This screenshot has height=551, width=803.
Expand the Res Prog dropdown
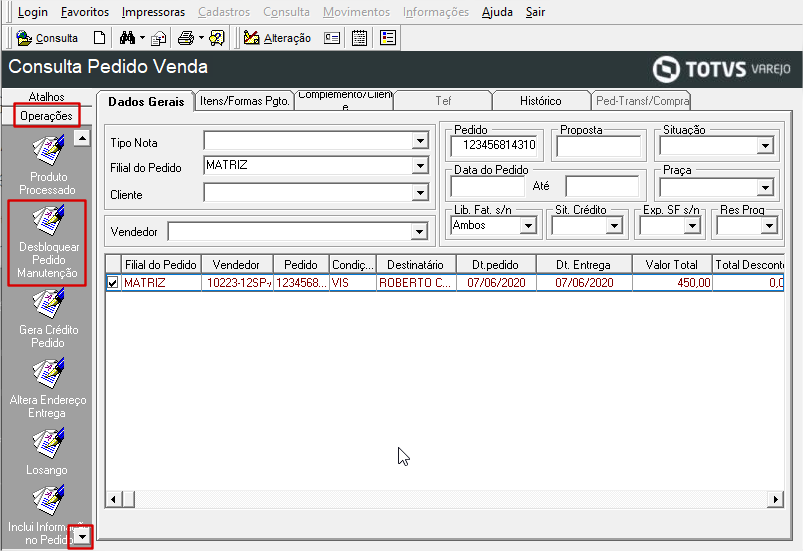[x=769, y=225]
